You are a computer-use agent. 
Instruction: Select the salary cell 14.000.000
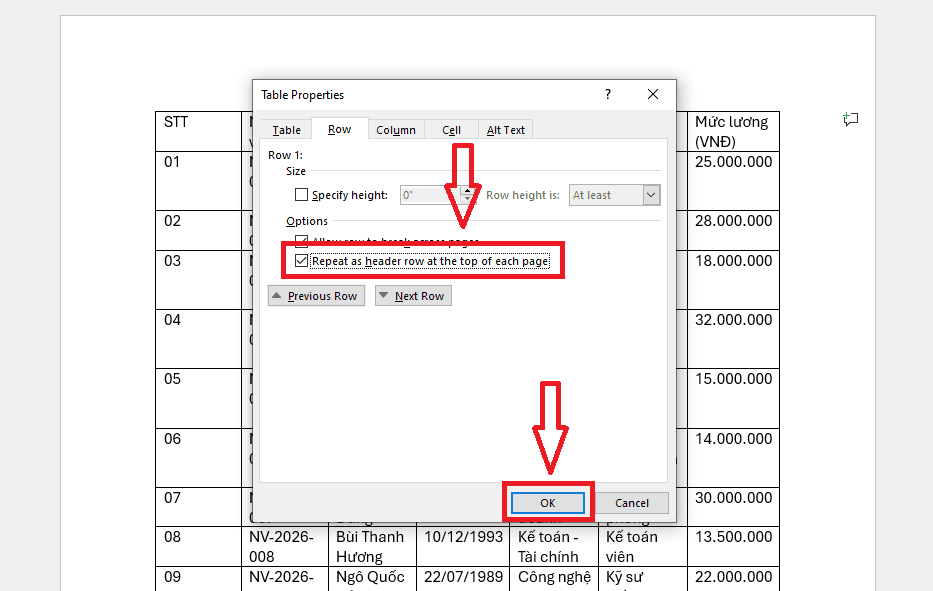733,458
